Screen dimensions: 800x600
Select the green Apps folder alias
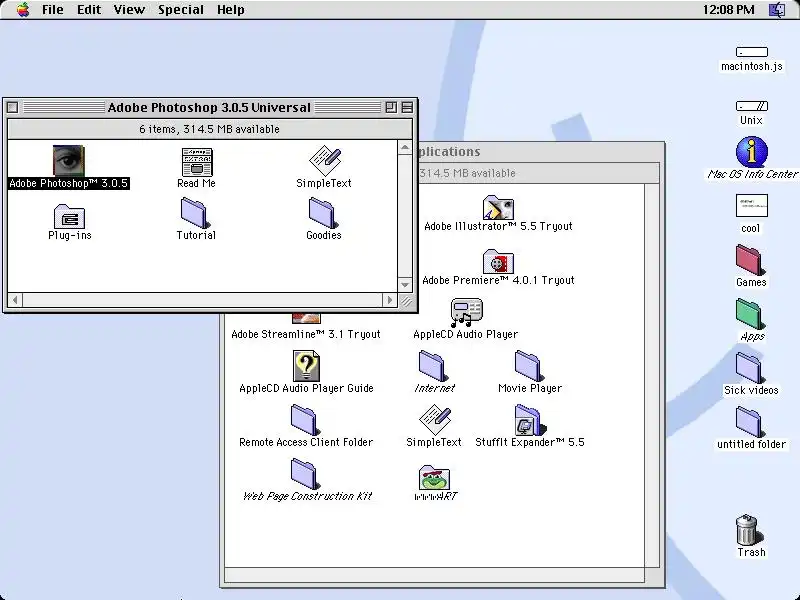(749, 314)
